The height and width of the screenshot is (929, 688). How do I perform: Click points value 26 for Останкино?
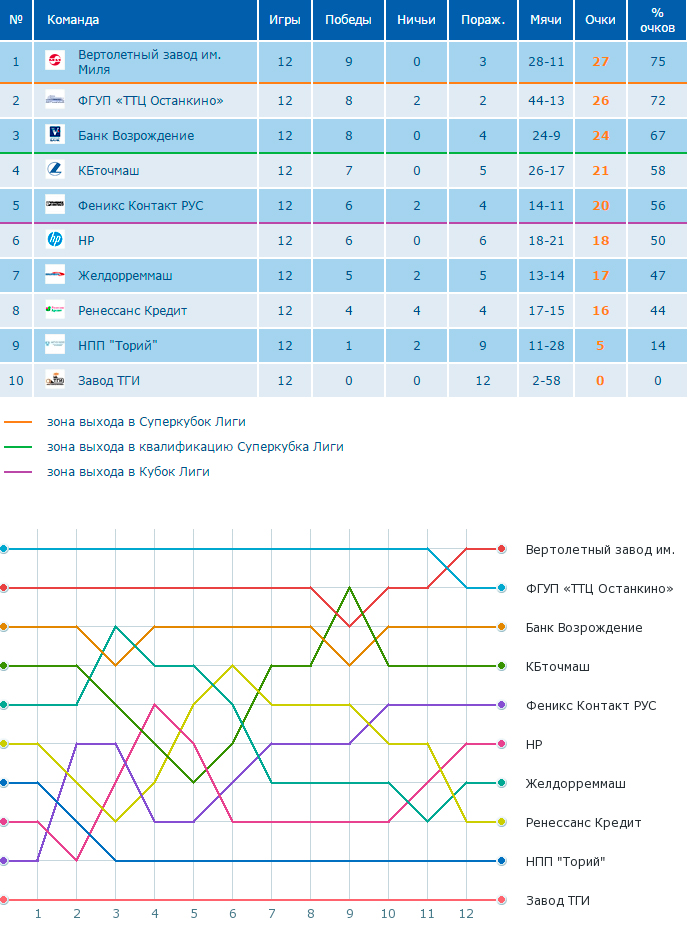pos(600,101)
